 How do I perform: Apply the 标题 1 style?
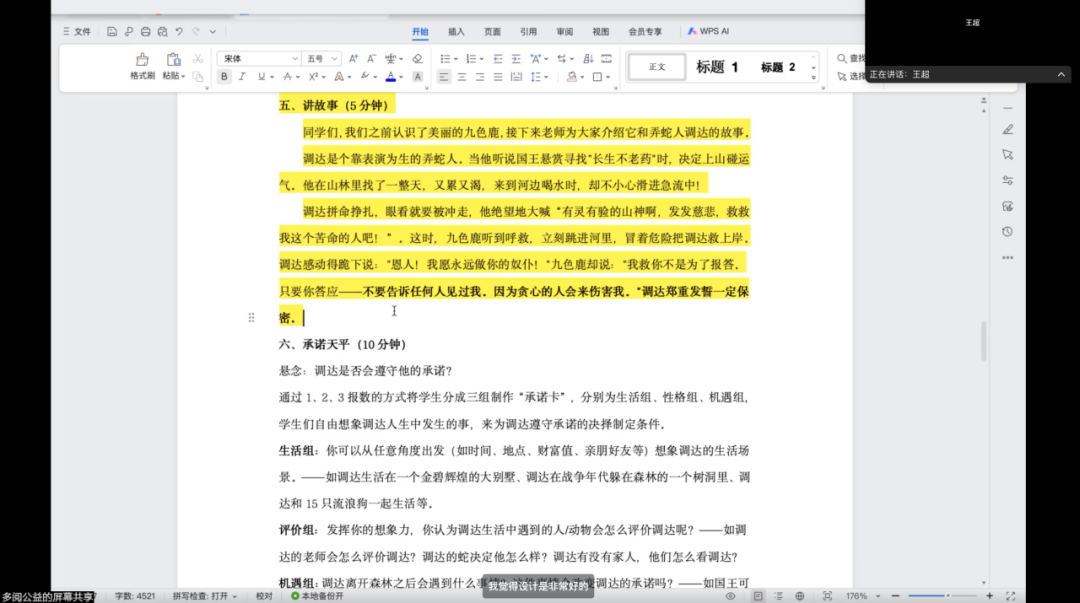(717, 67)
